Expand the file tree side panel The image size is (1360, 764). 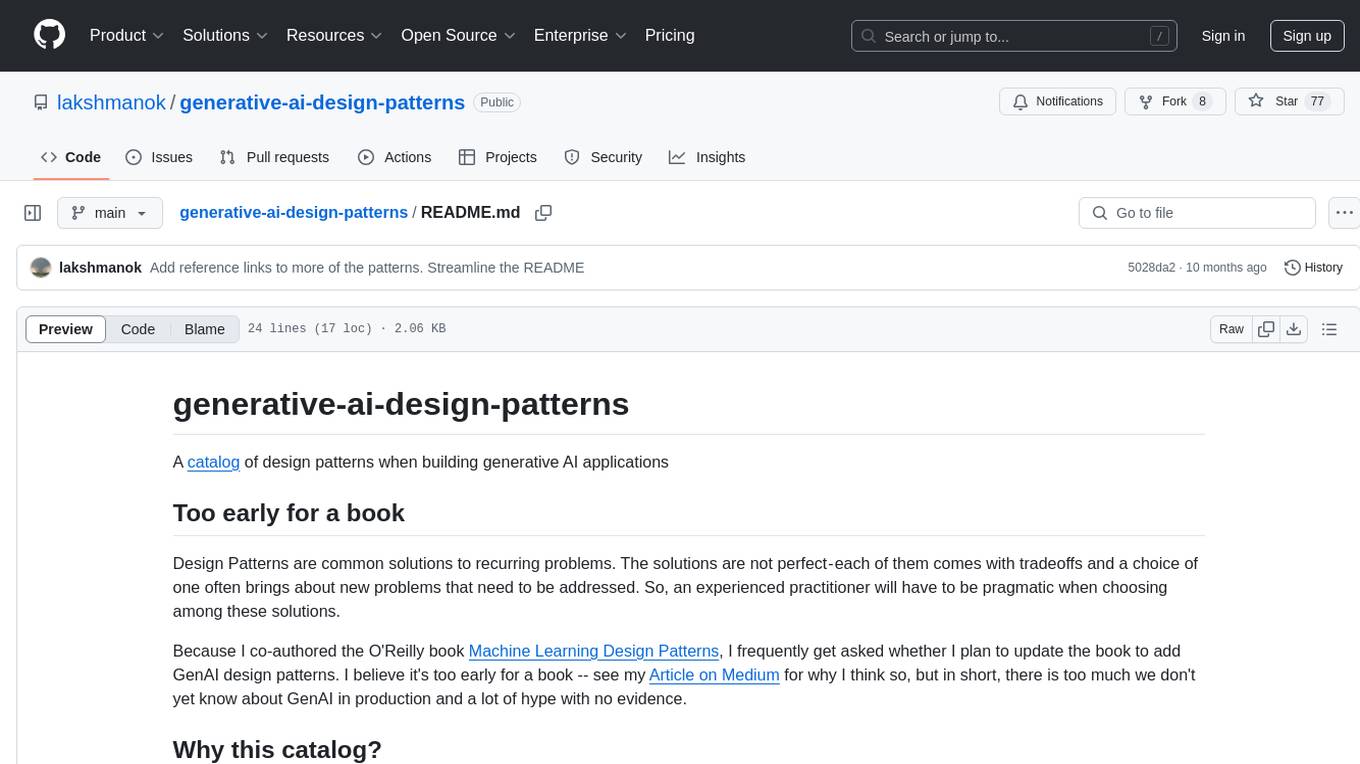tap(33, 213)
